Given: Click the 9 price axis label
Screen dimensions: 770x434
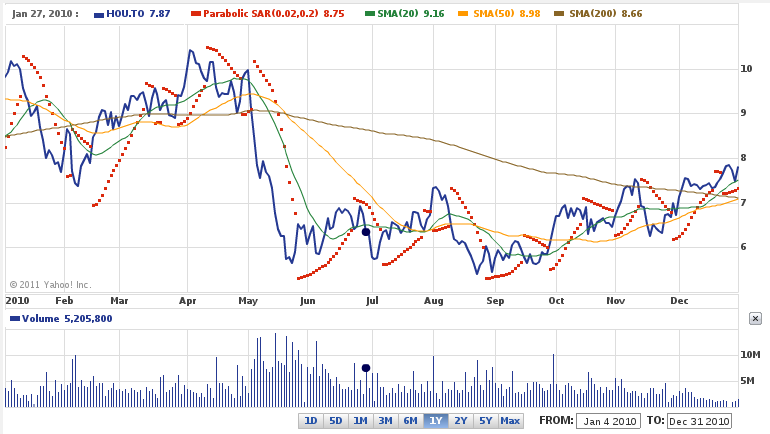Looking at the screenshot, I should pyautogui.click(x=743, y=113).
